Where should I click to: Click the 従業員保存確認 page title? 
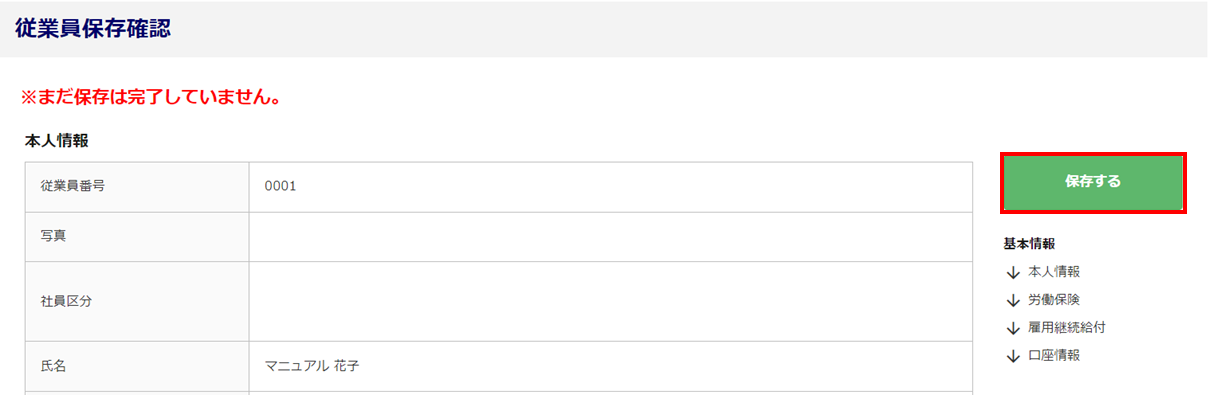[x=93, y=28]
